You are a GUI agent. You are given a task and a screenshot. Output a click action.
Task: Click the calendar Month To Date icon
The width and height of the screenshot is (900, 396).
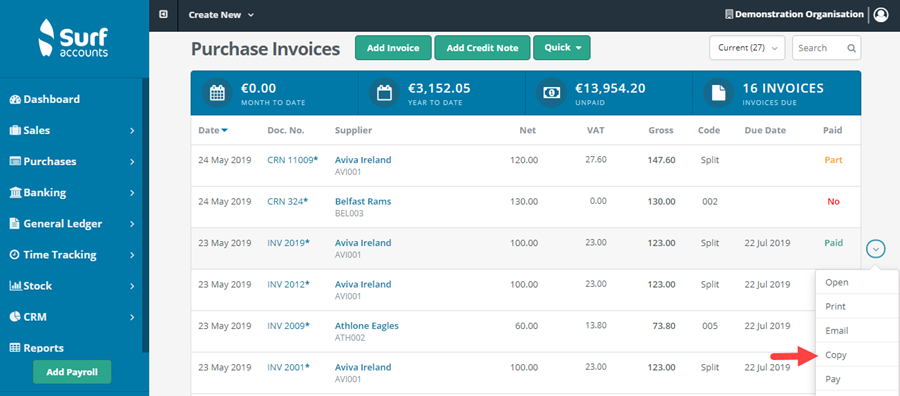point(217,93)
